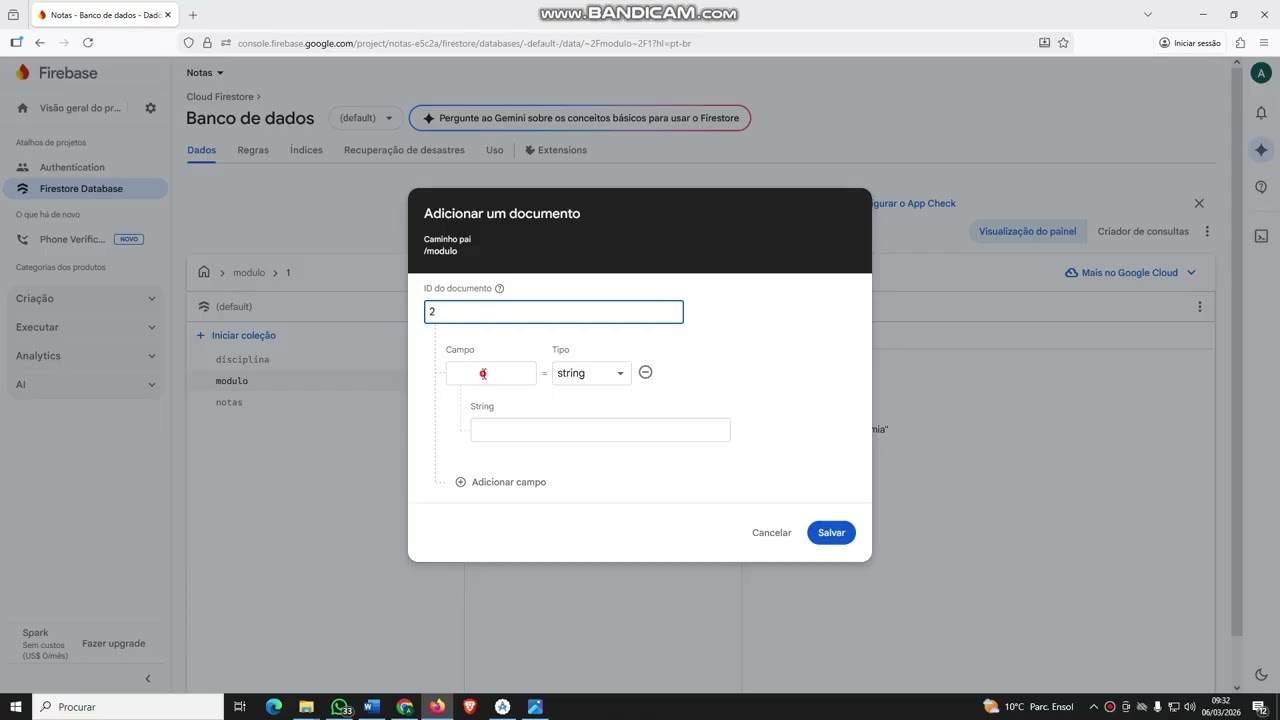Open Brave browser from the taskbar
Screen dimensions: 1280x720
pos(470,707)
